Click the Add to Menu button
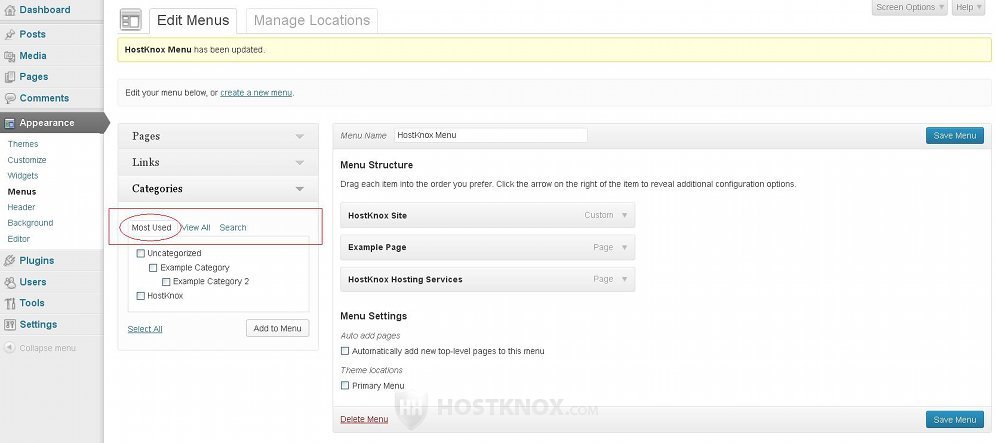This screenshot has height=443, width=996. coord(278,328)
